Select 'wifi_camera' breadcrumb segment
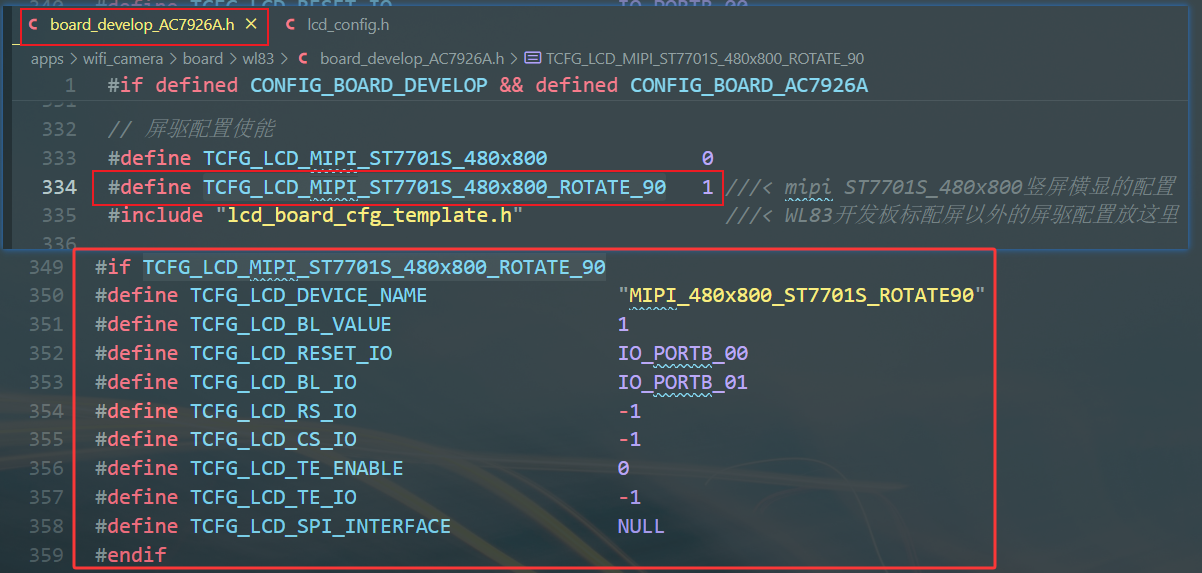 click(123, 59)
